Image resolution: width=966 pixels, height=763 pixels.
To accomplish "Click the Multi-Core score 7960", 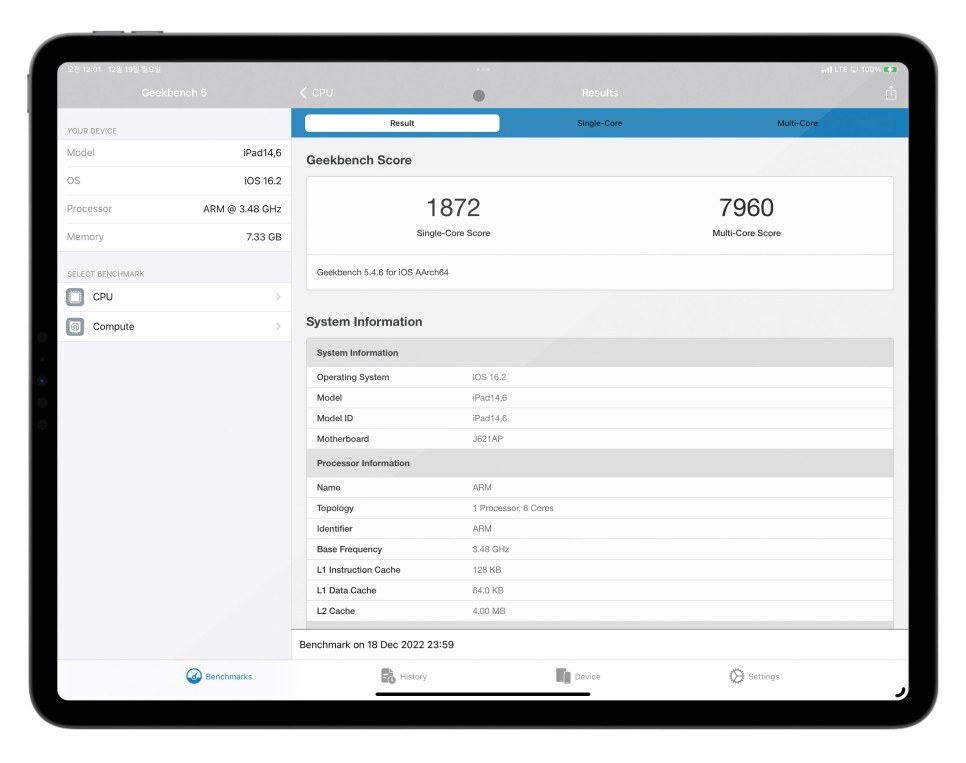I will pyautogui.click(x=746, y=208).
